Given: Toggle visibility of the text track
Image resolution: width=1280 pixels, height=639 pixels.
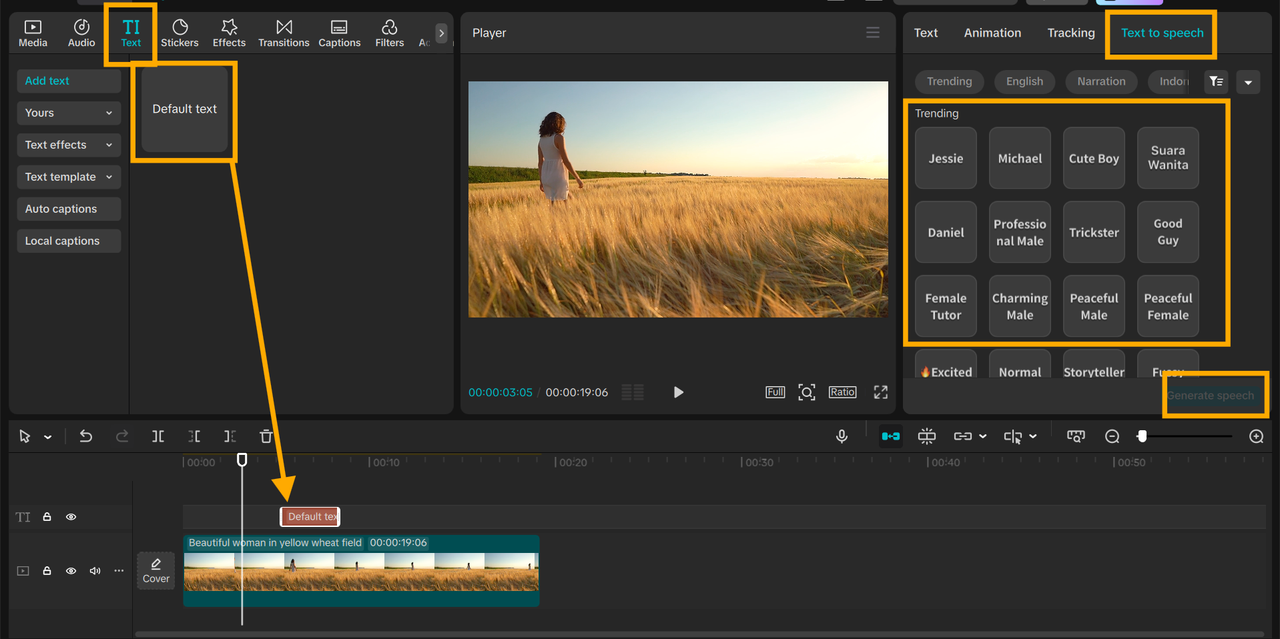Looking at the screenshot, I should [71, 517].
